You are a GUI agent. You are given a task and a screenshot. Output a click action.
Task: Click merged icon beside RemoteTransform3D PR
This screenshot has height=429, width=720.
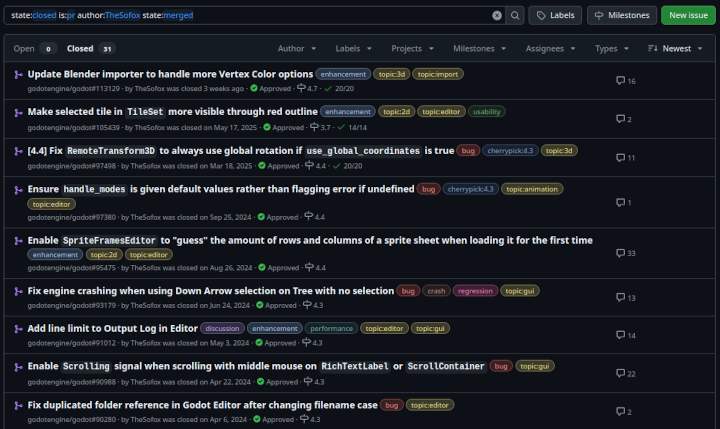coord(18,151)
